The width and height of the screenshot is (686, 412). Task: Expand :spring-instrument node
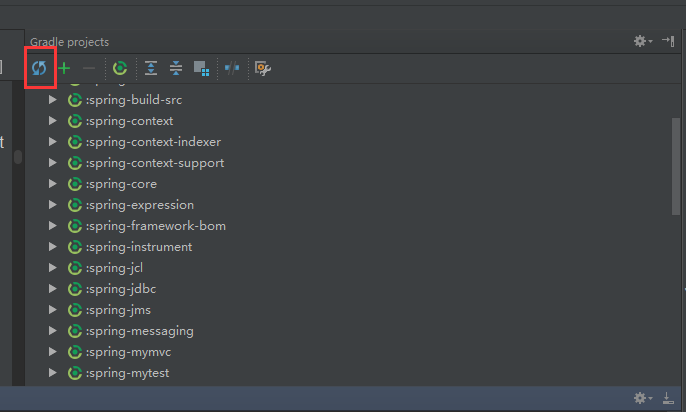click(x=52, y=247)
